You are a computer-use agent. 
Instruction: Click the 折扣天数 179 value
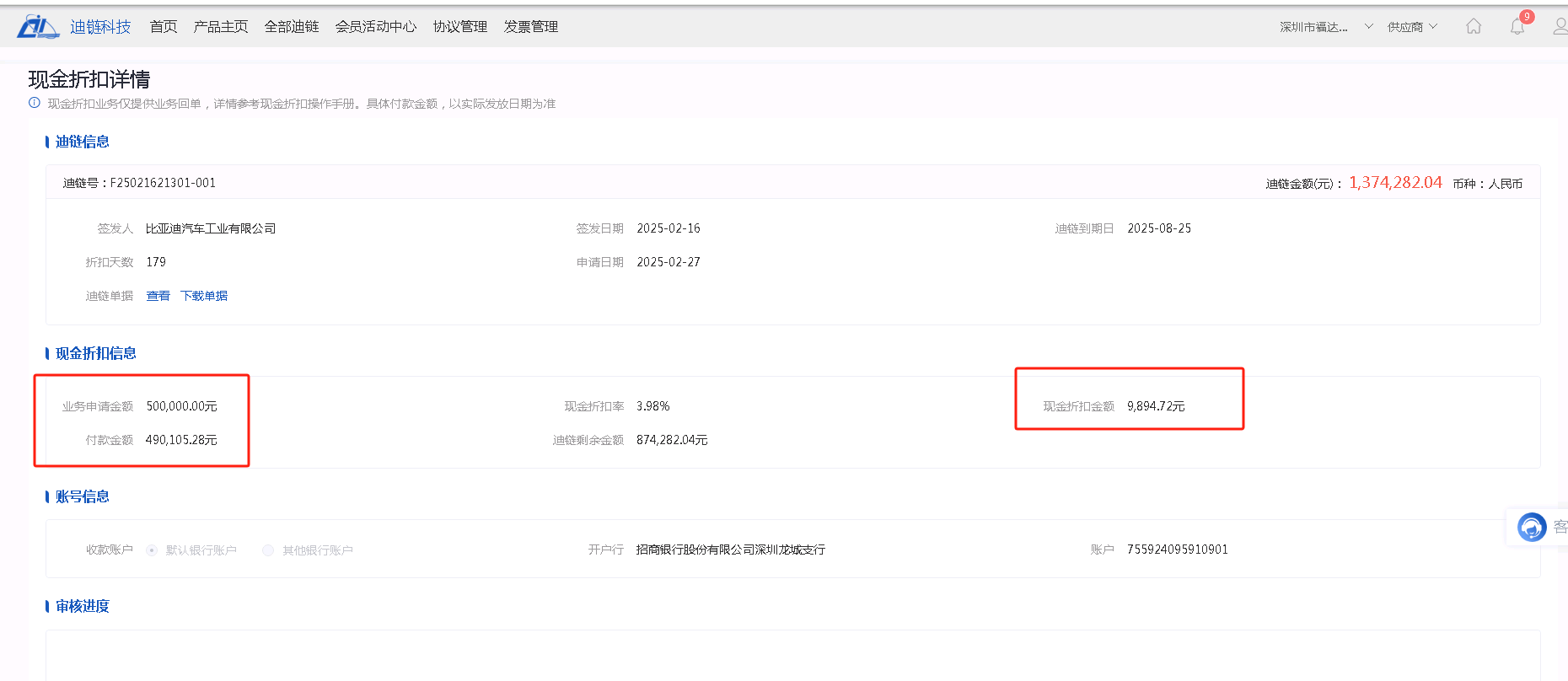click(156, 262)
